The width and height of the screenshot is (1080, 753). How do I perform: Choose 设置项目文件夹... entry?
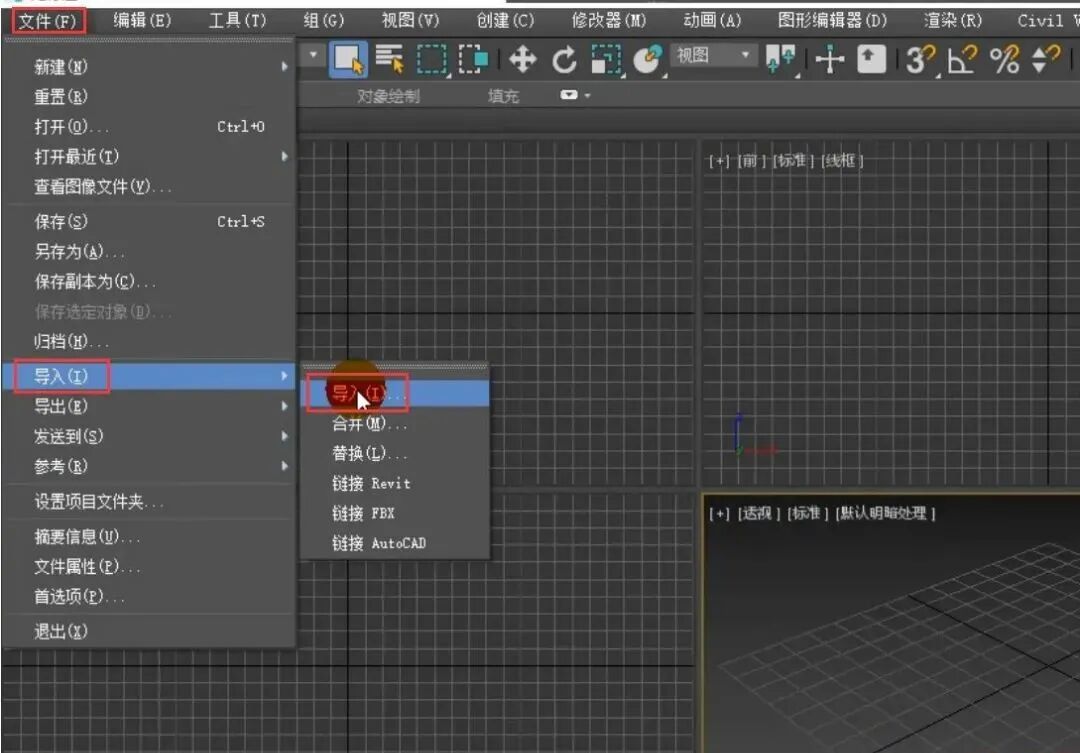pos(149,502)
